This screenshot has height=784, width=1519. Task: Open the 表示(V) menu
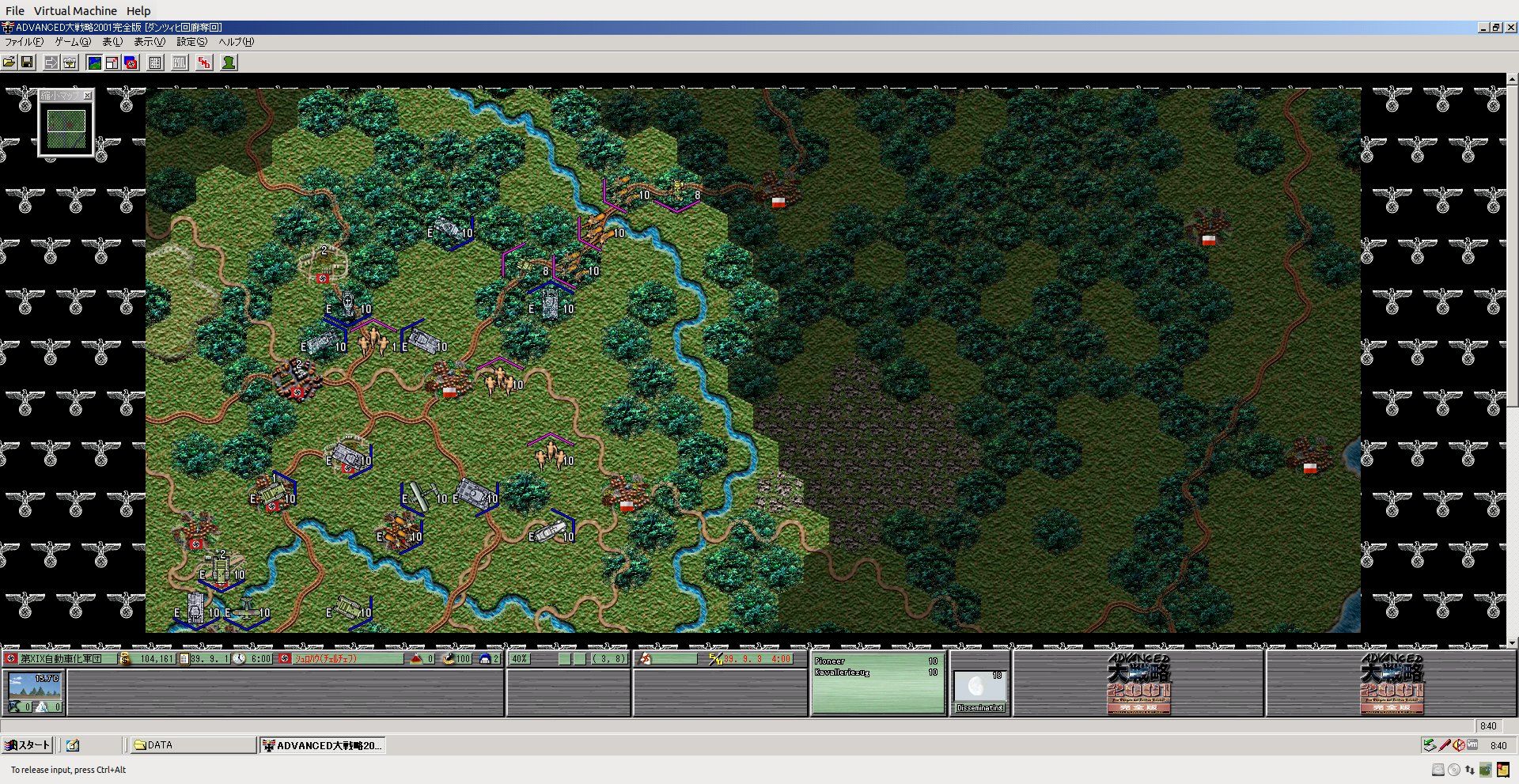coord(149,42)
